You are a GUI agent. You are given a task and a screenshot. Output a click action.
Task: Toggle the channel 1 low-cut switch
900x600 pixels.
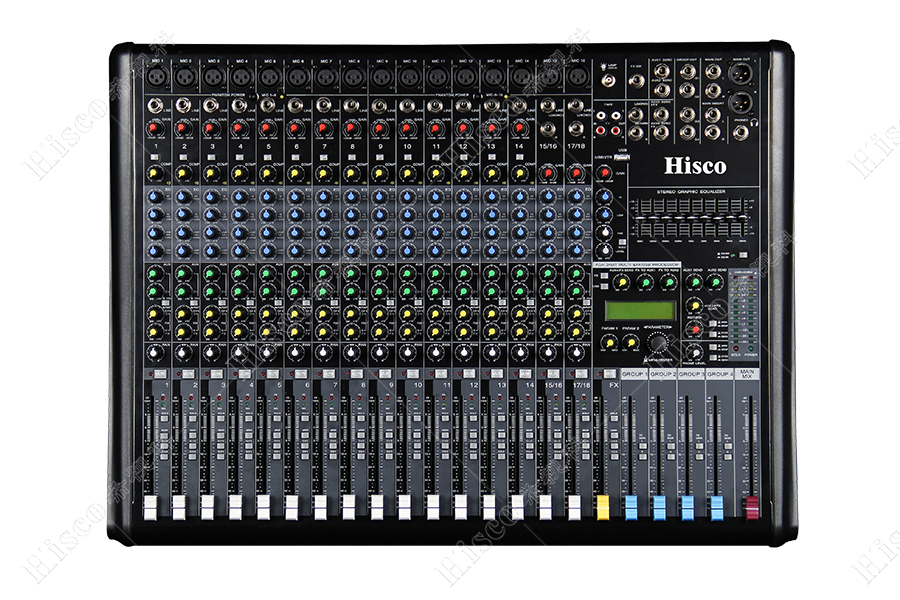[156, 159]
